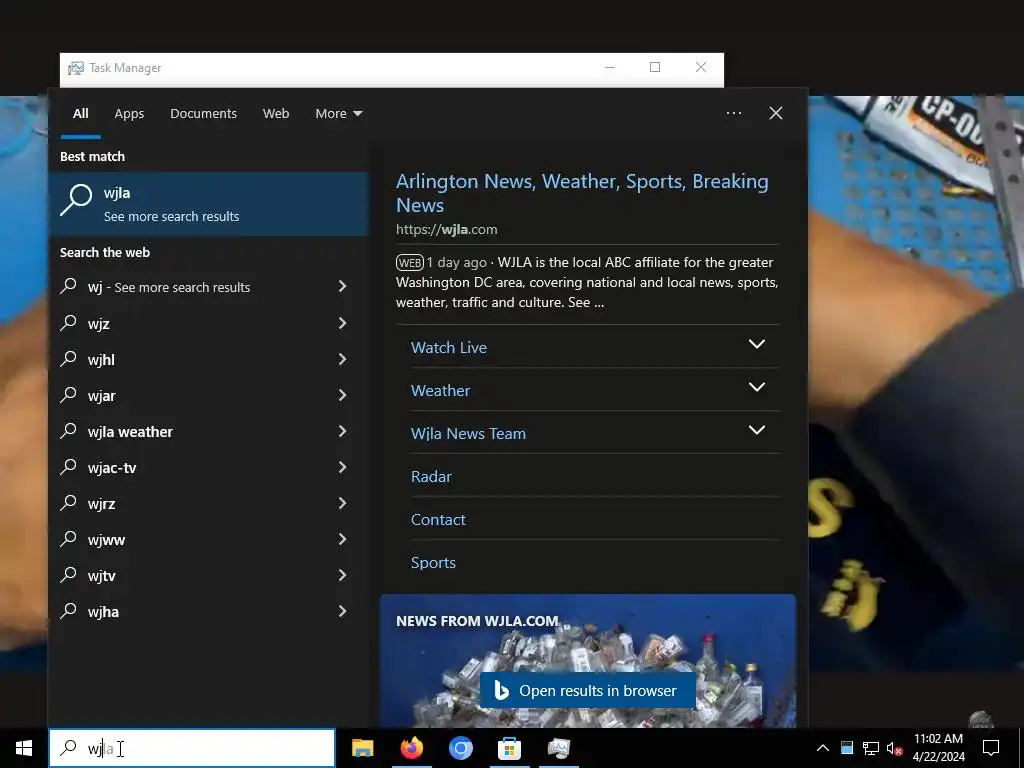Maximize the Task Manager window
Screen dimensions: 1024x768
[x=655, y=67]
